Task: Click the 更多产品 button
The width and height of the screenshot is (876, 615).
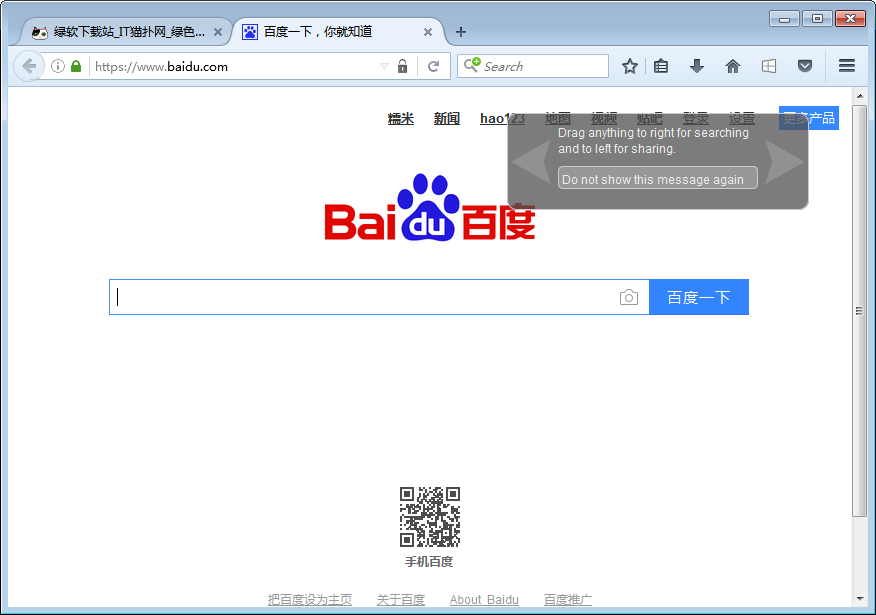Action: [x=808, y=118]
